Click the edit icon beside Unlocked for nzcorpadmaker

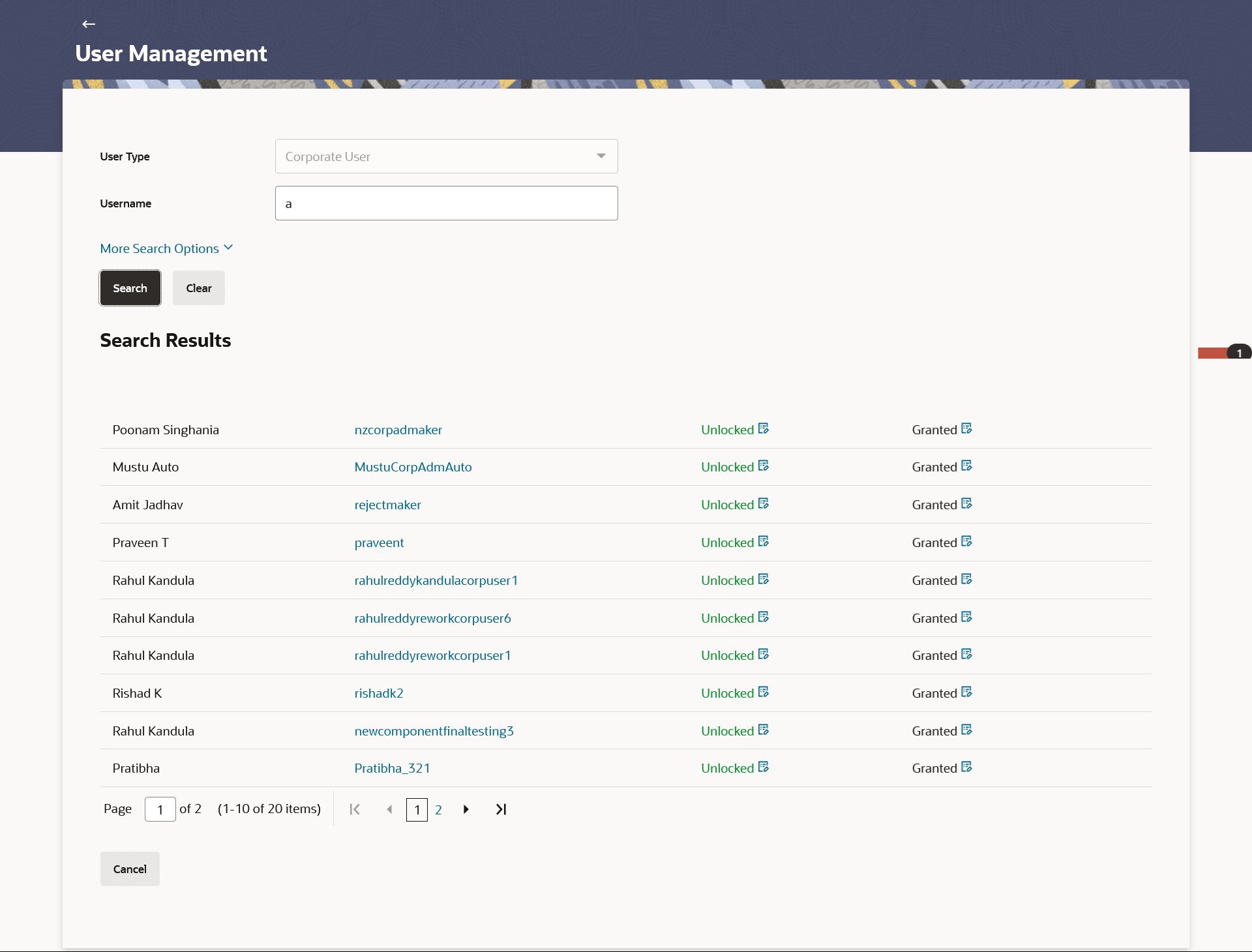coord(764,428)
